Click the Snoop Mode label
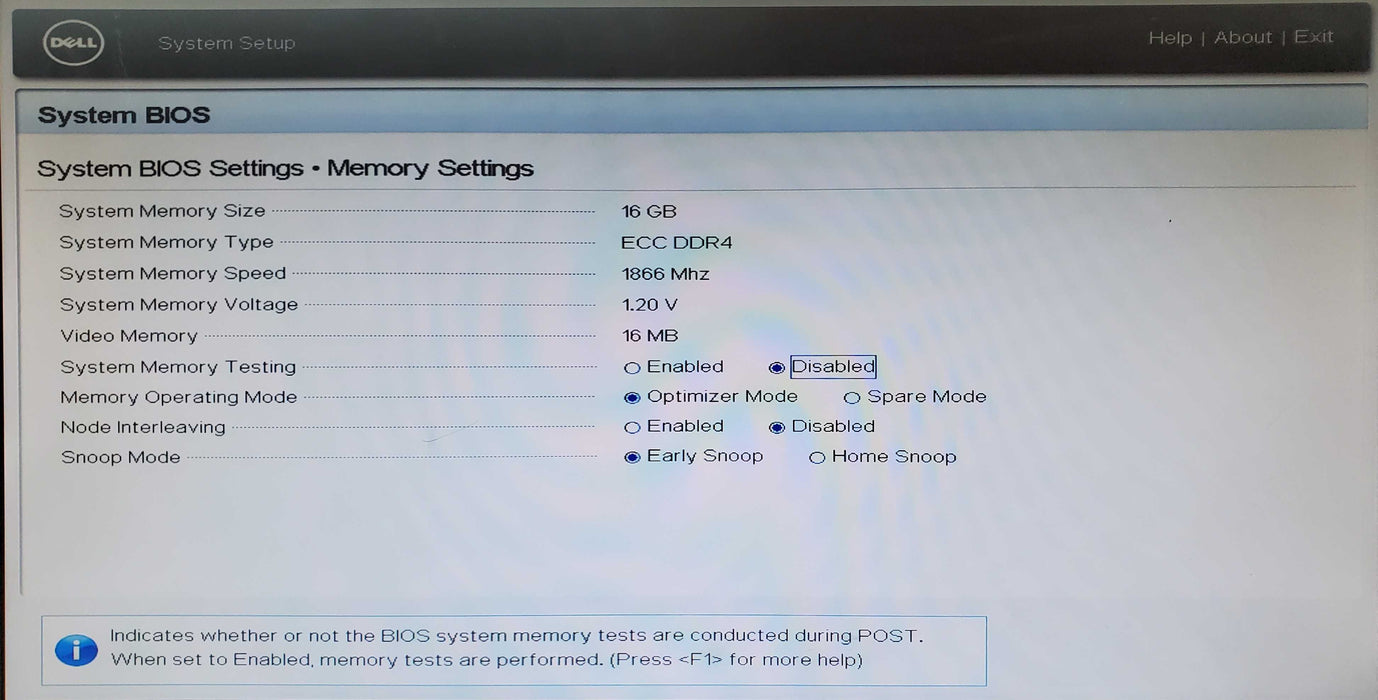Viewport: 1378px width, 700px height. [121, 457]
